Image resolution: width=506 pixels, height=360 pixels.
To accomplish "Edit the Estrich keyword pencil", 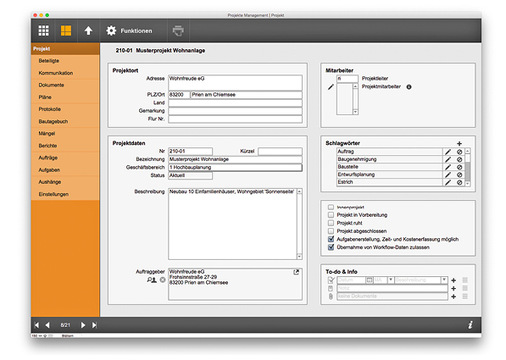I will pos(448,182).
